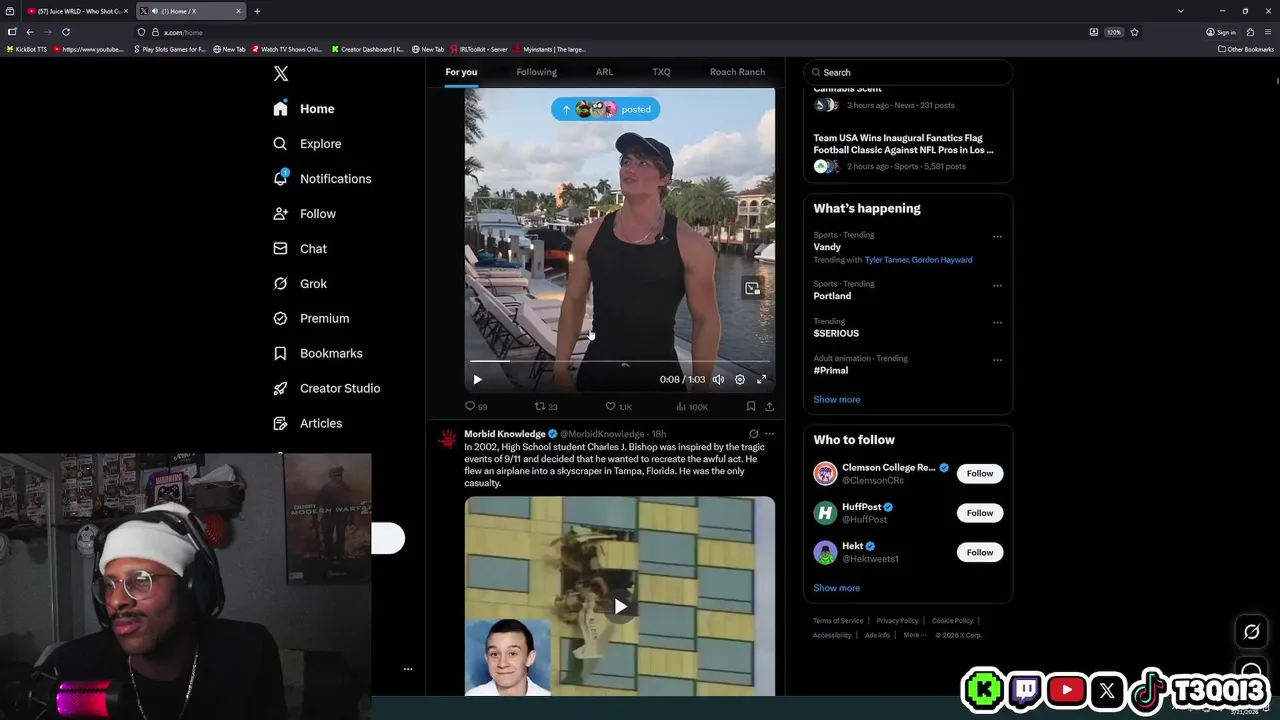Play the video in the top post

pos(477,380)
